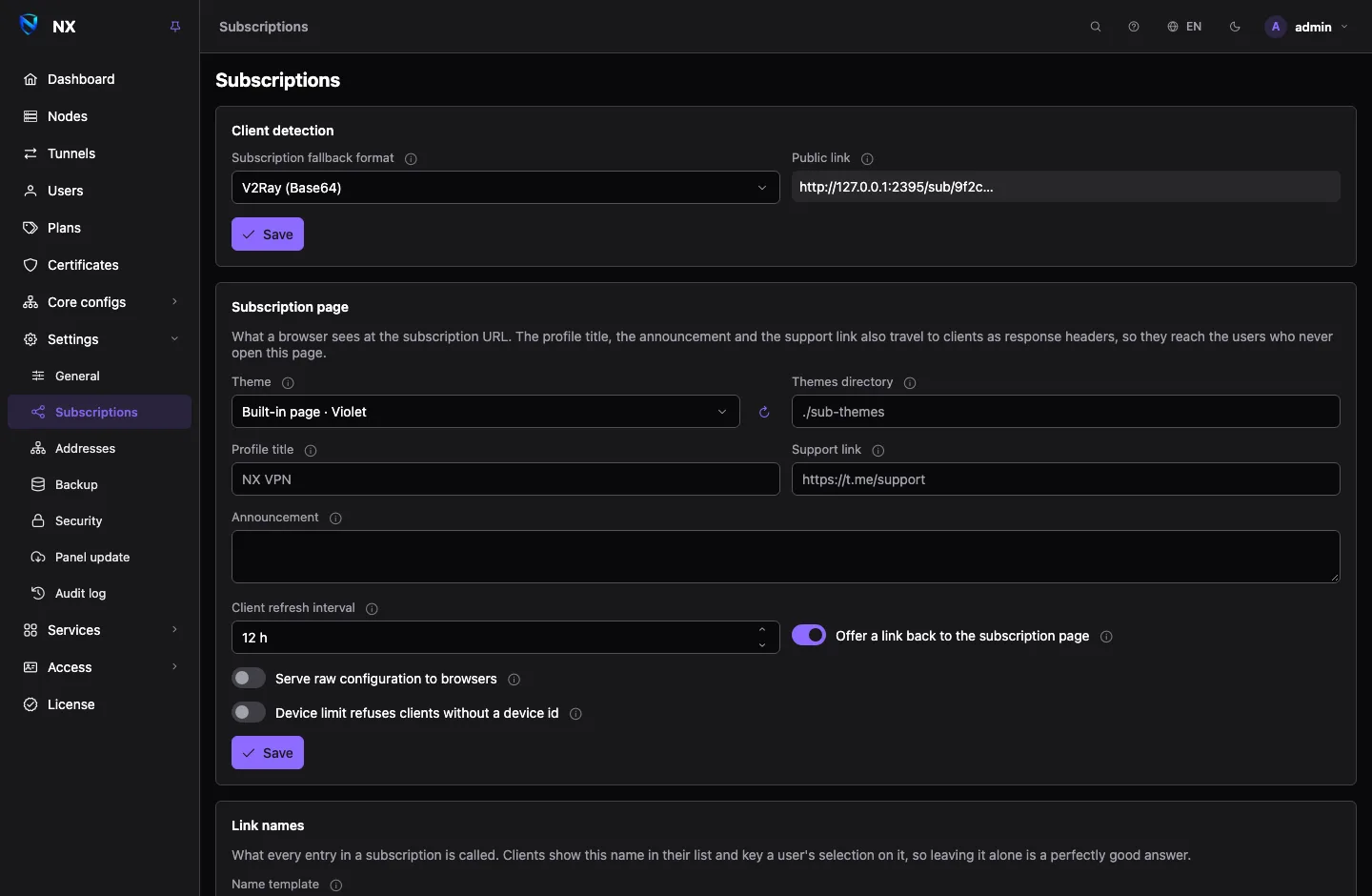Viewport: 1372px width, 896px height.
Task: Open Subscription fallback format dropdown
Action: pos(506,188)
